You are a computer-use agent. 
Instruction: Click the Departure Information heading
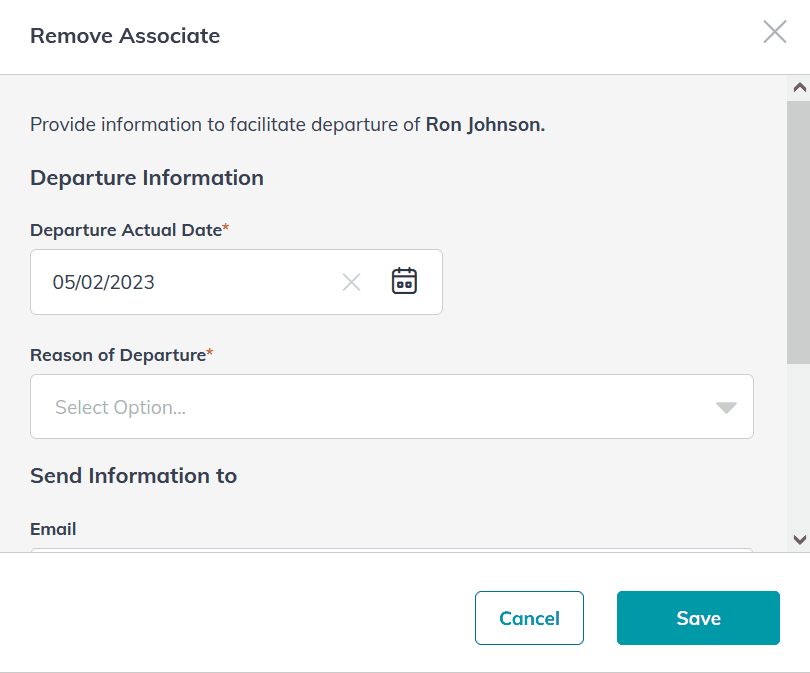tap(147, 178)
